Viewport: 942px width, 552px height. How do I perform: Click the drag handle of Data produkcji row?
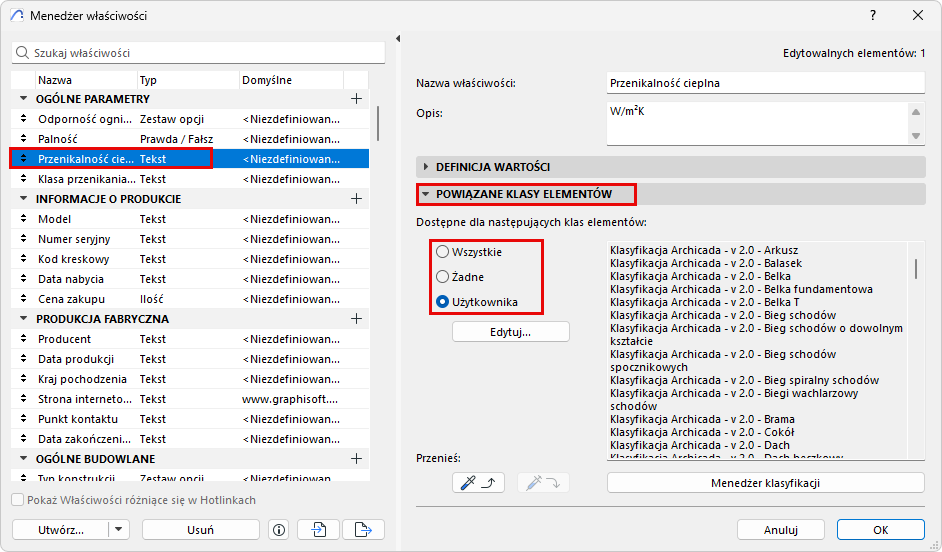(x=23, y=359)
